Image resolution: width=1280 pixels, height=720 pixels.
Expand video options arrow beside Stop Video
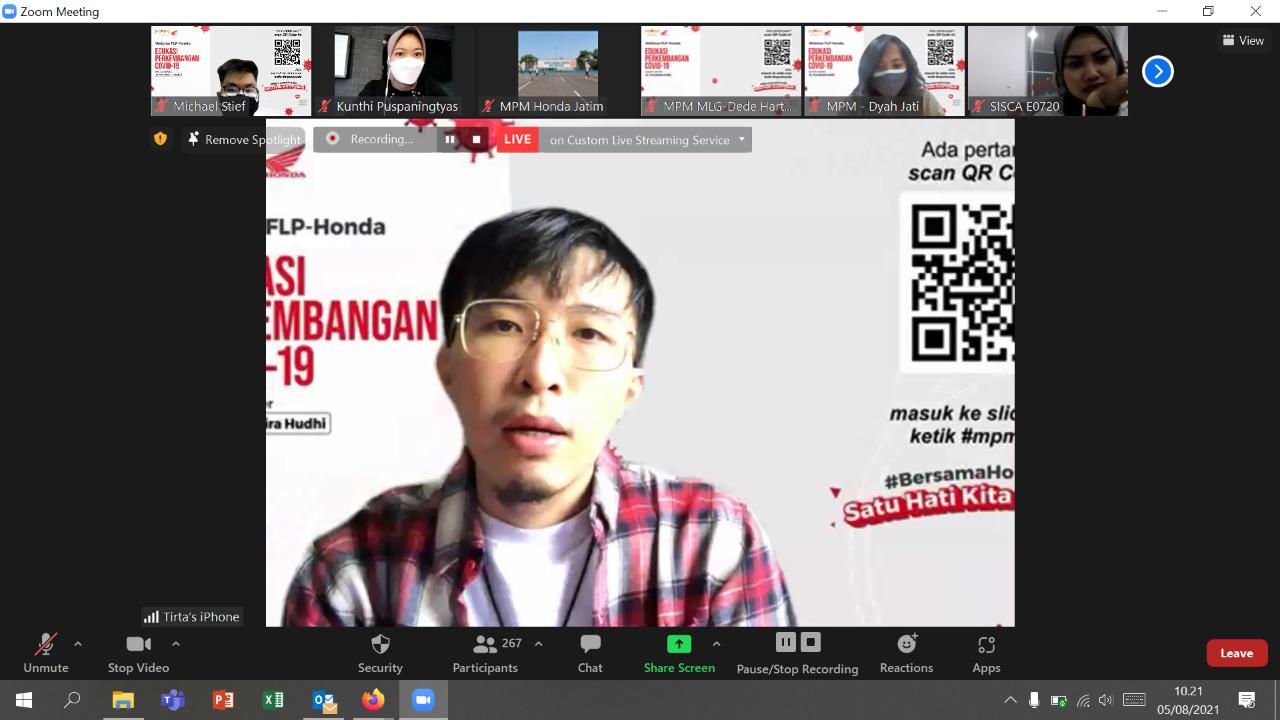176,644
